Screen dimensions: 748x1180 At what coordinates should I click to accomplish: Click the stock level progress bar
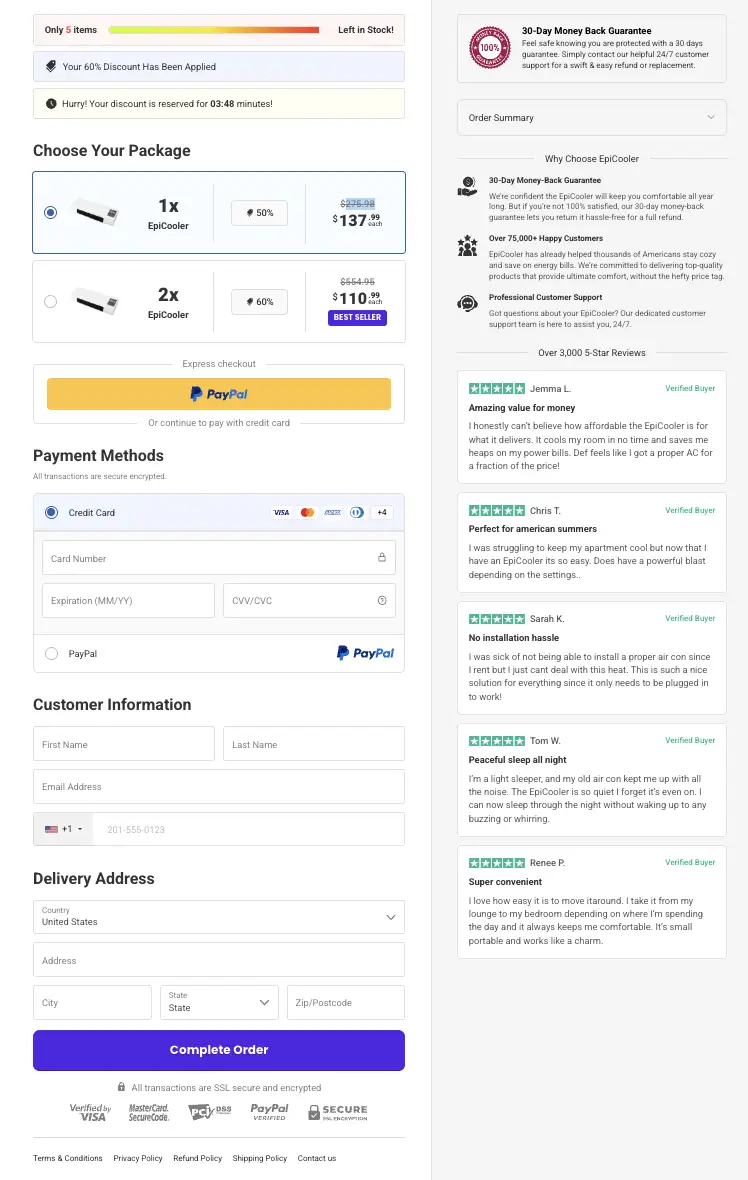coord(214,30)
